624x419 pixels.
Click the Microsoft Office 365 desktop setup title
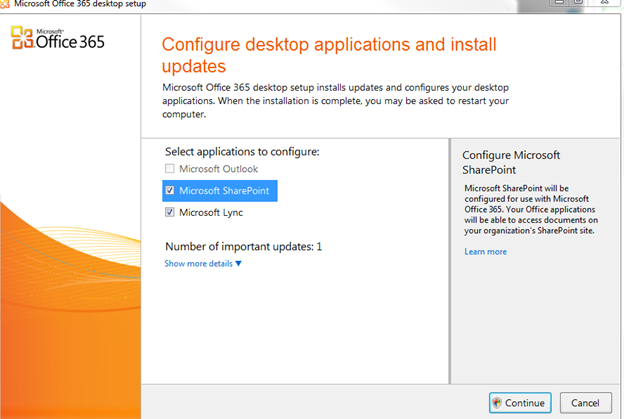point(80,4)
